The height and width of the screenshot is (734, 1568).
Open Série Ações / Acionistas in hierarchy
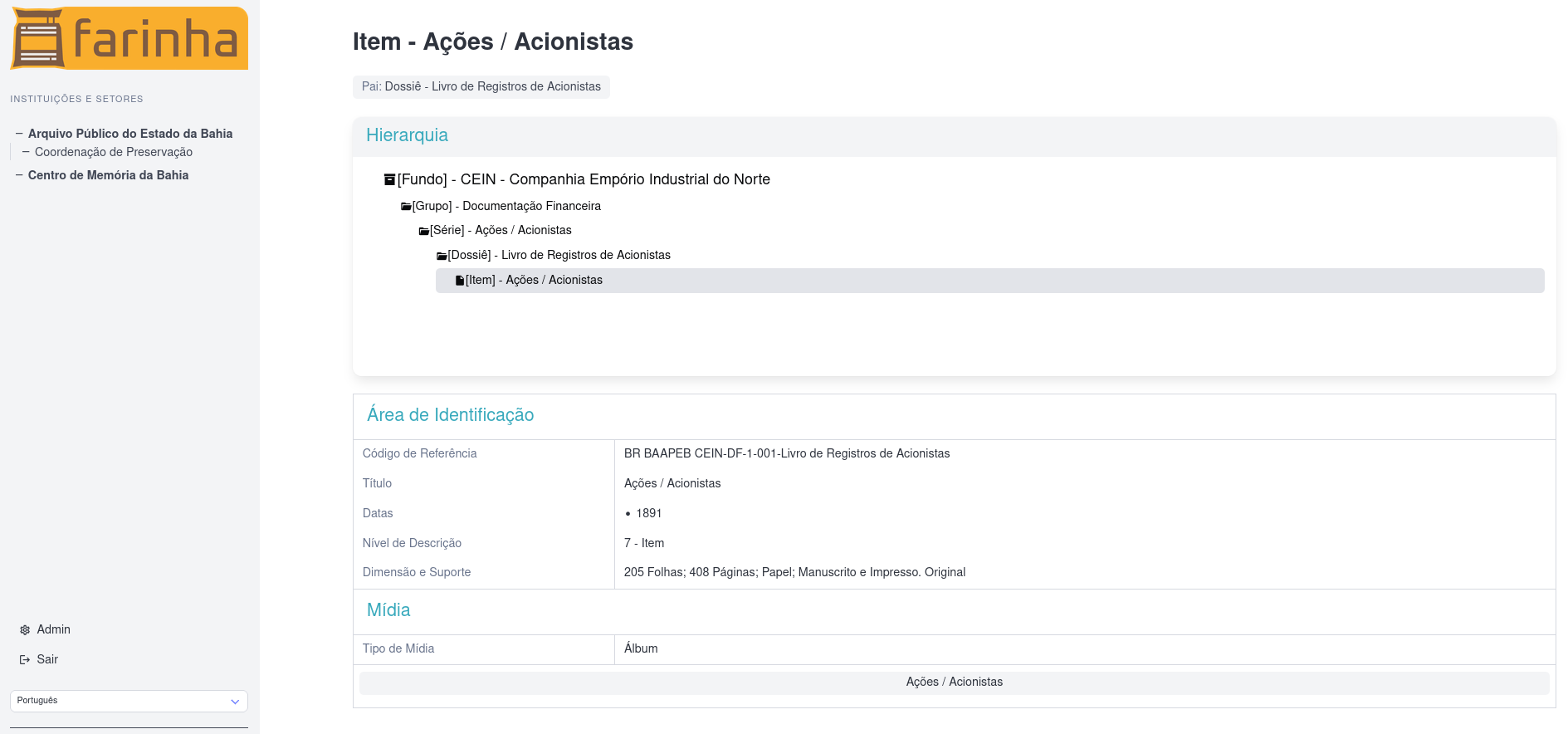[501, 230]
